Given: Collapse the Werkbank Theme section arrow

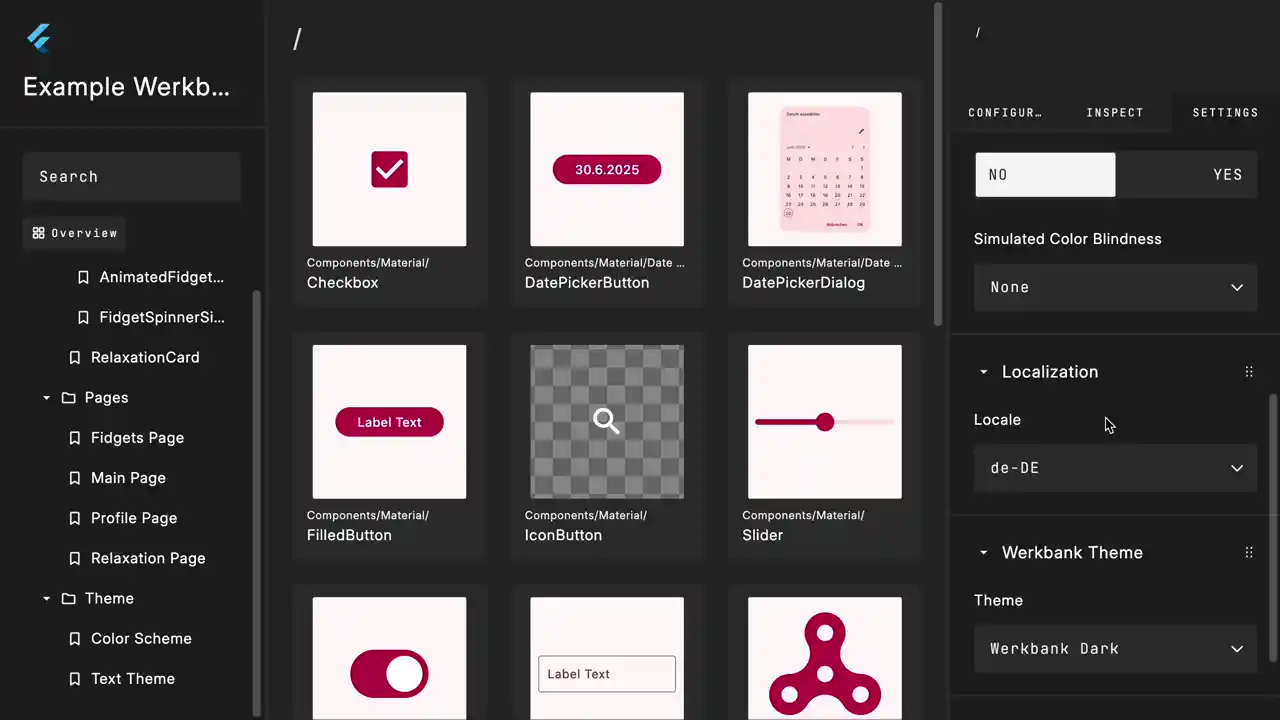Looking at the screenshot, I should pyautogui.click(x=983, y=553).
